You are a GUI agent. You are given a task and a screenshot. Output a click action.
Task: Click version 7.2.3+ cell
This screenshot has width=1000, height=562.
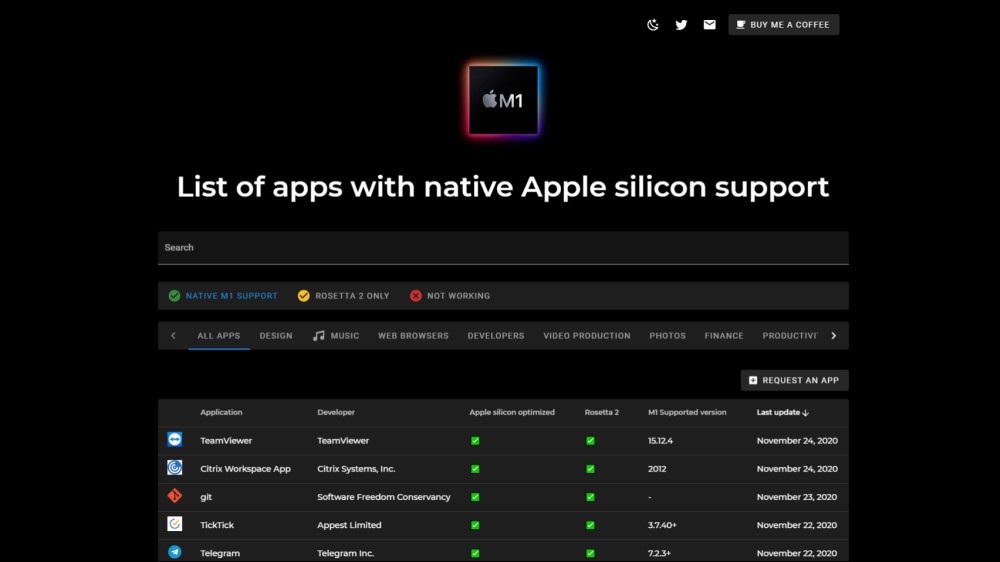(x=659, y=553)
